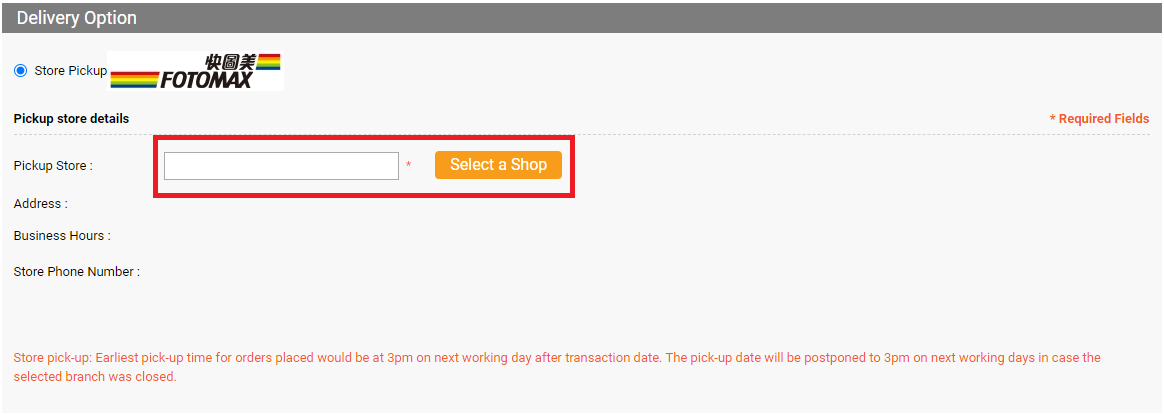The width and height of the screenshot is (1164, 414).
Task: Click the Pickup store details heading
Action: (71, 118)
